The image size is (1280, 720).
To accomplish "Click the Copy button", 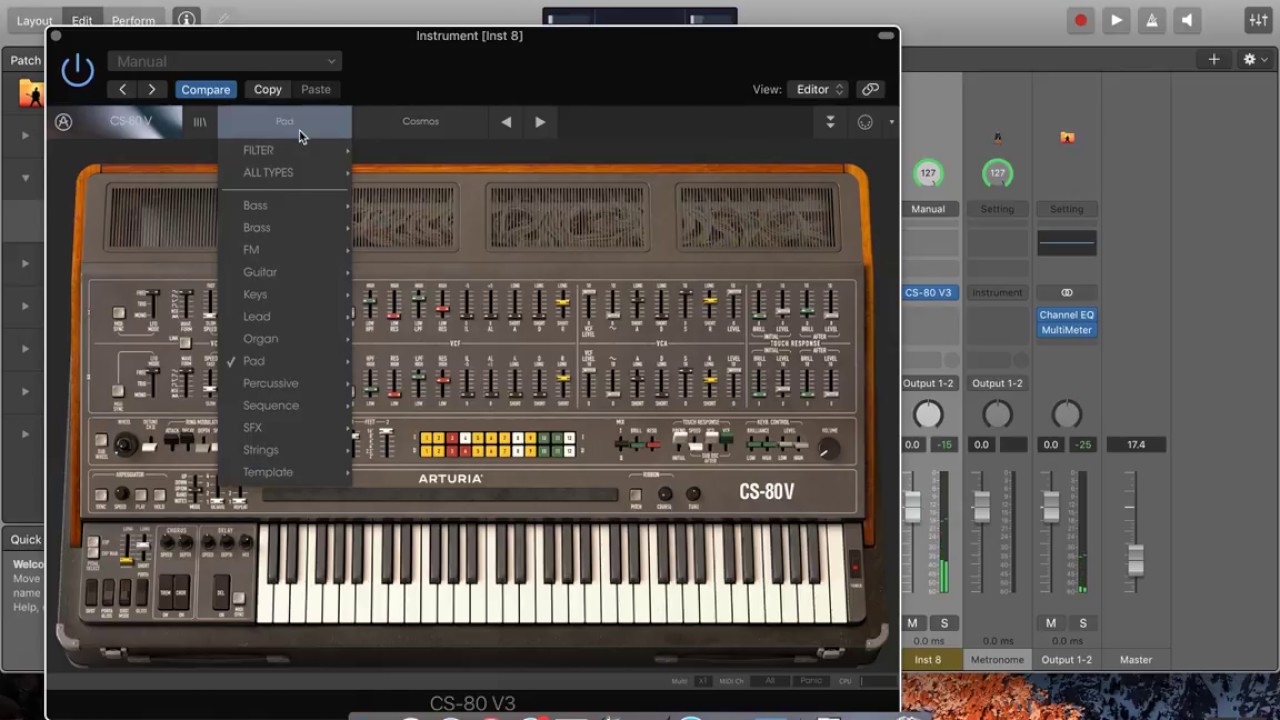I will tap(268, 89).
